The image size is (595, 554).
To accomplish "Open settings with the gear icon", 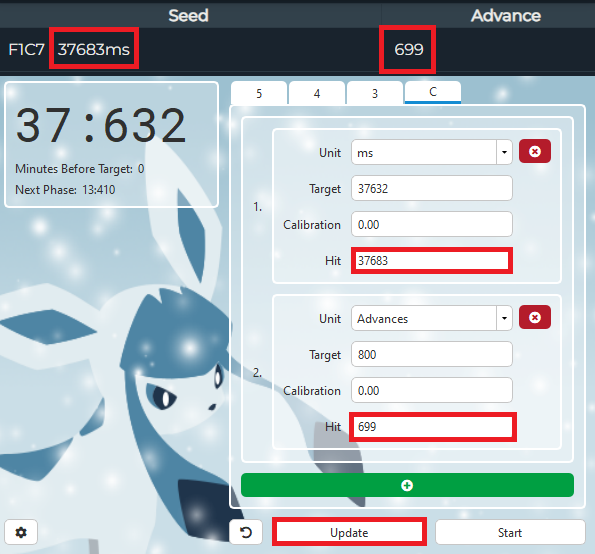I will [21, 532].
